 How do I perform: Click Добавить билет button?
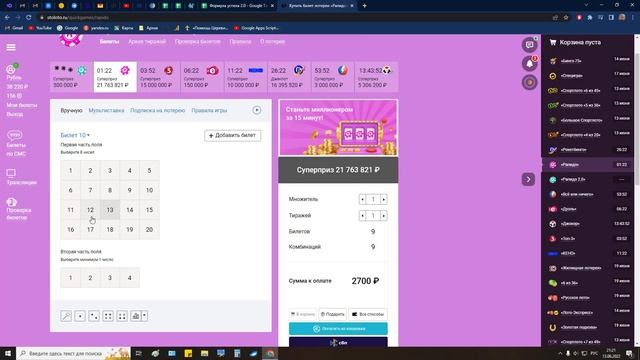233,136
